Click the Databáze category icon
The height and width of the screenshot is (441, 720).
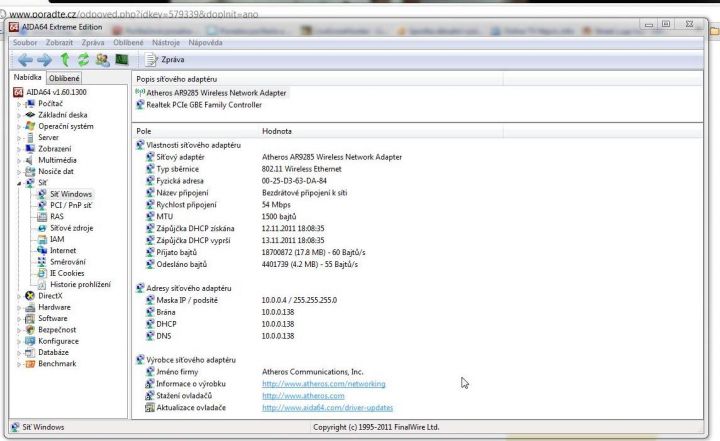[x=30, y=352]
